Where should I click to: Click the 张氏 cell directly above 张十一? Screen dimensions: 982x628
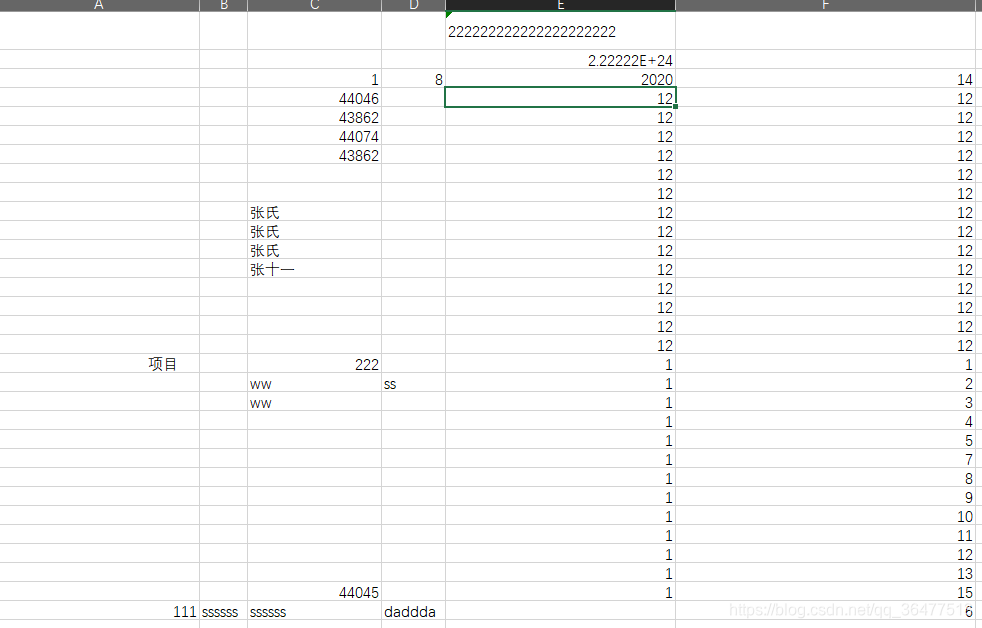pos(314,250)
